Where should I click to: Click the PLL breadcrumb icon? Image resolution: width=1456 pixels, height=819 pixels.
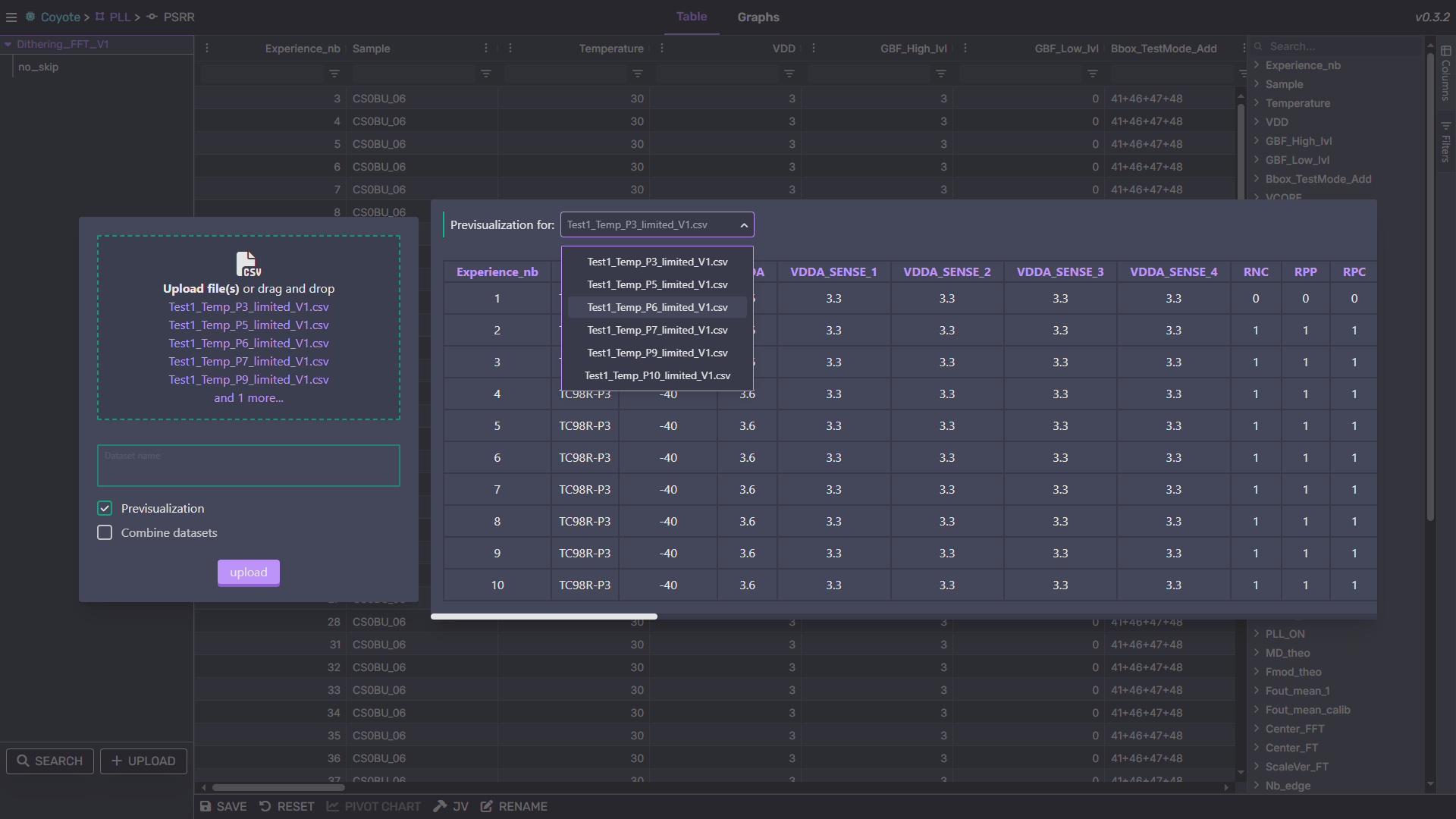pos(100,17)
